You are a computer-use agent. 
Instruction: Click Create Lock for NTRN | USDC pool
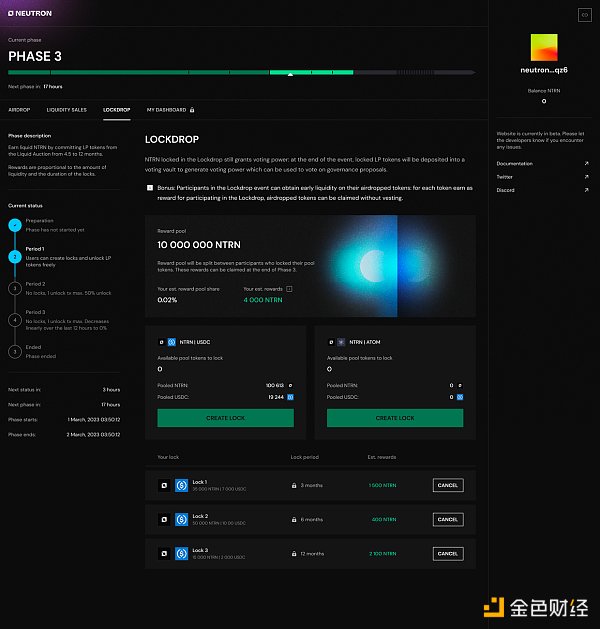(225, 418)
